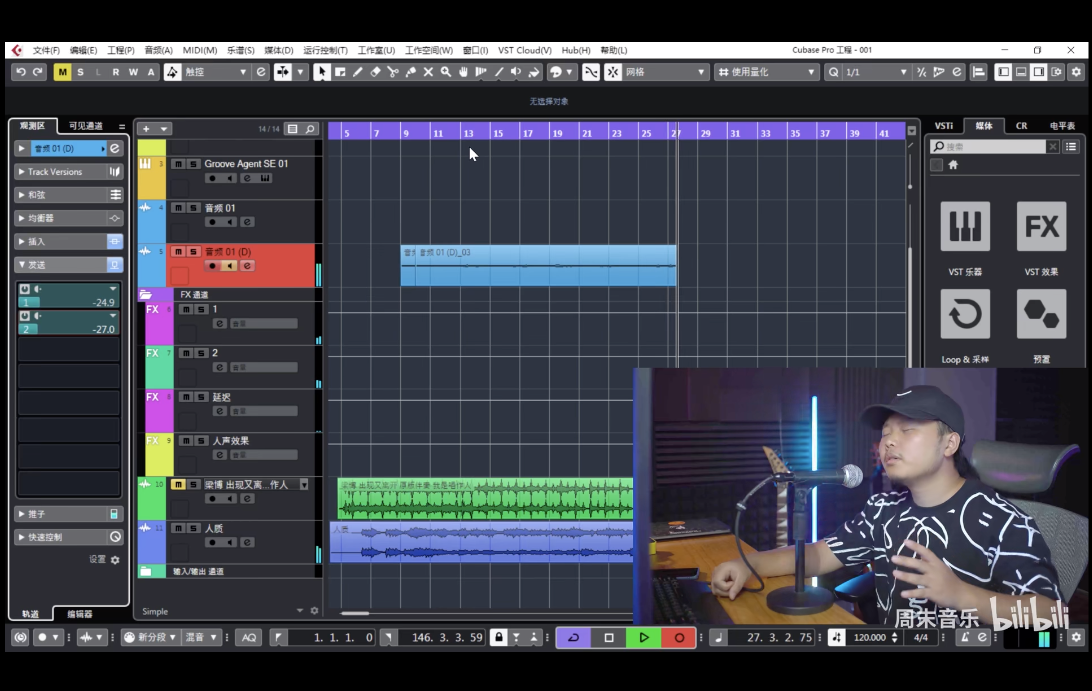Viewport: 1092px width, 691px height.
Task: Click the media 搜索 search field
Action: point(988,146)
